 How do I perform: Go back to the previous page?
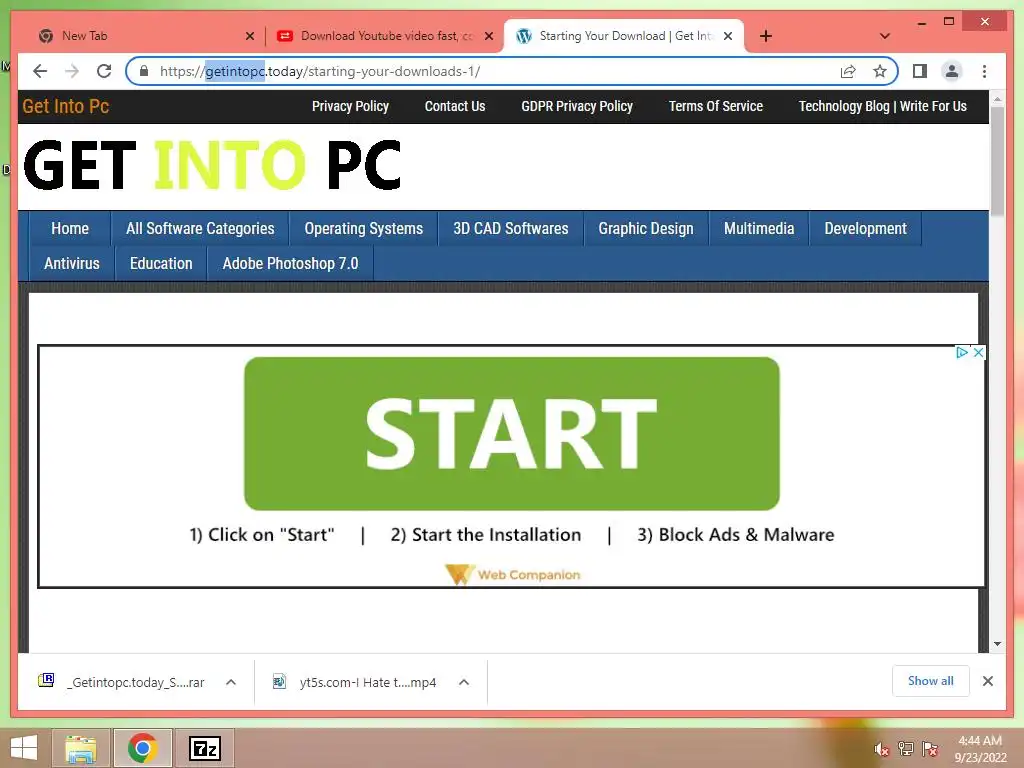pyautogui.click(x=40, y=71)
